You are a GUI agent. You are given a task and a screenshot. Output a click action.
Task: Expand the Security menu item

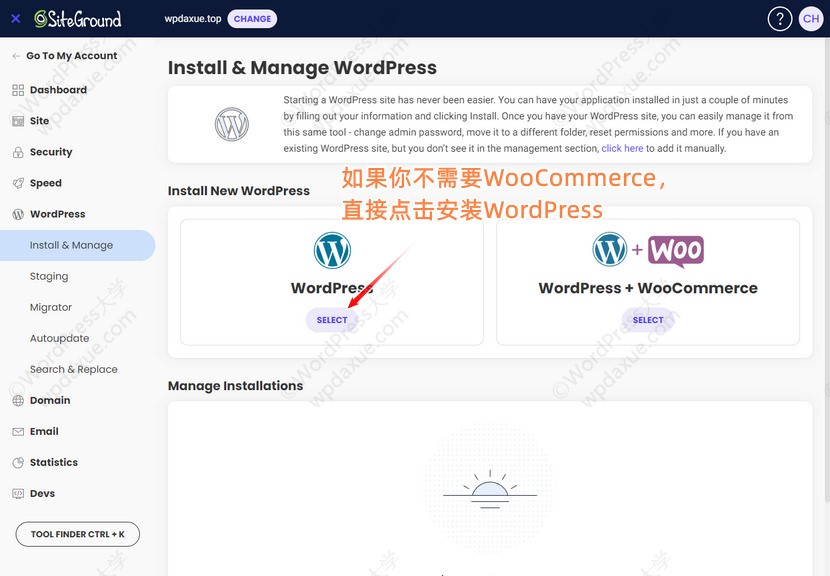51,152
